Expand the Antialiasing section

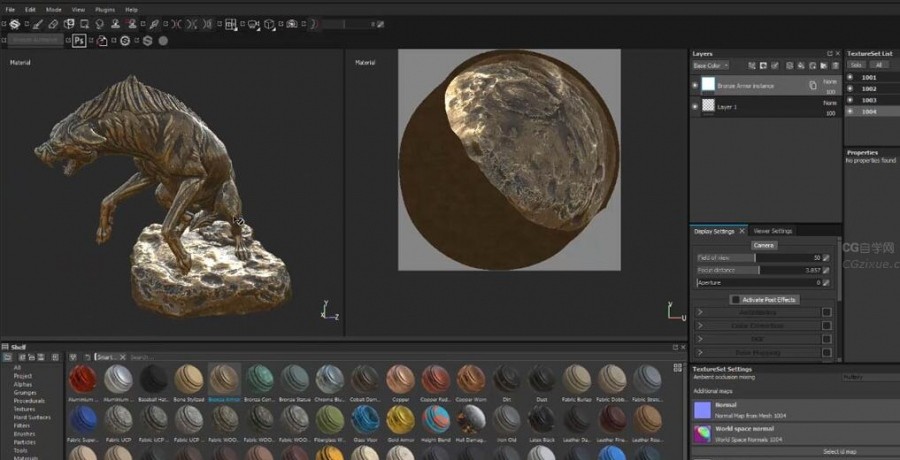(x=700, y=312)
